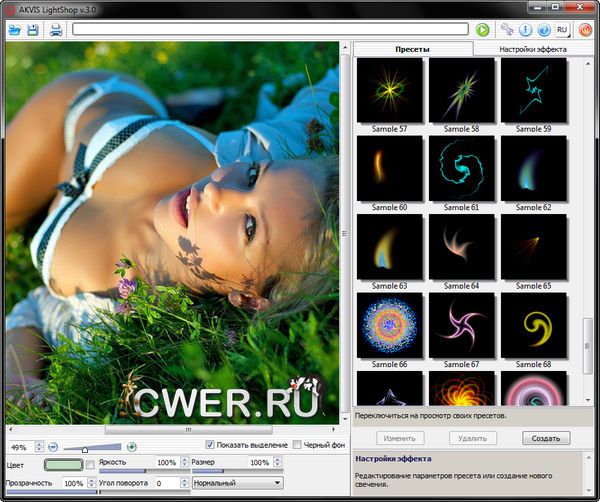Switch to the Пресеты tab
Image resolution: width=600 pixels, height=502 pixels.
tap(412, 48)
